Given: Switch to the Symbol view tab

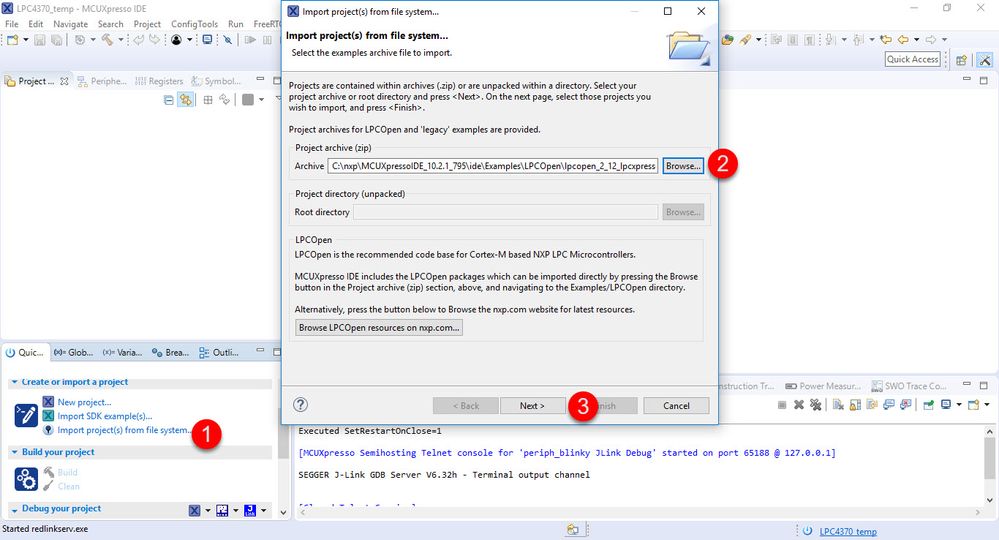Looking at the screenshot, I should tap(217, 81).
